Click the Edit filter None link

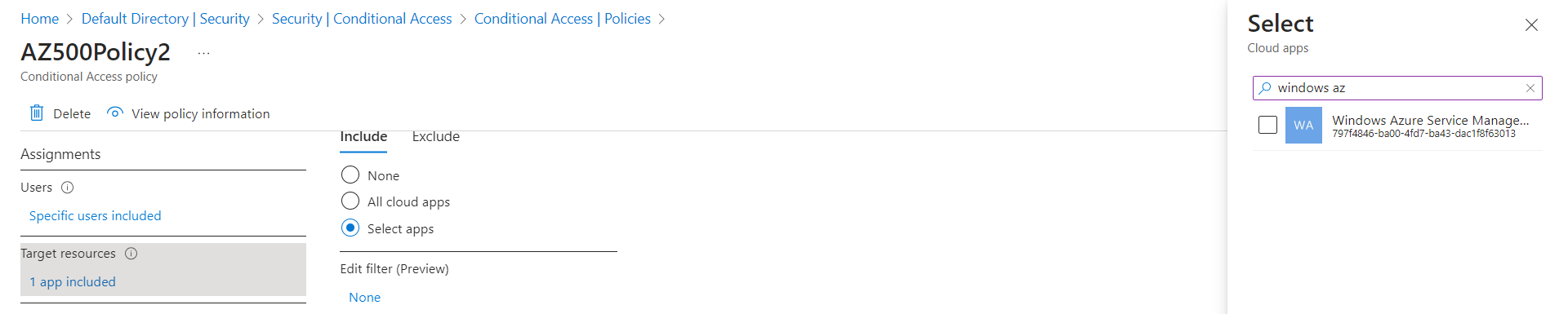click(365, 298)
